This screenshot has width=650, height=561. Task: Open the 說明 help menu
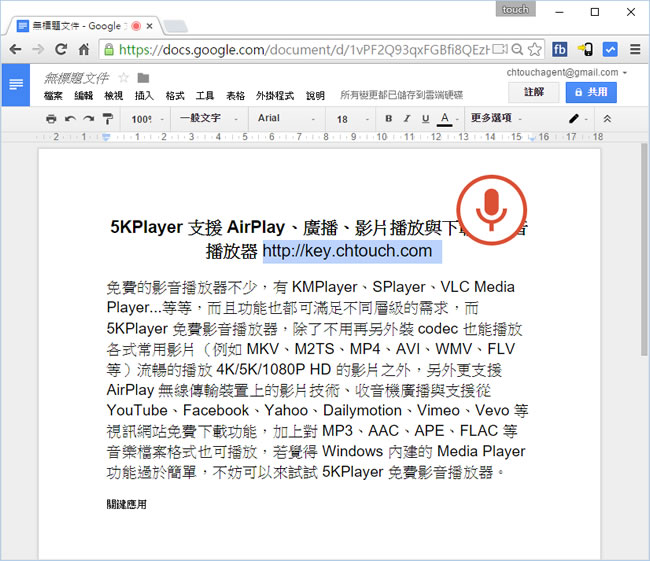(x=315, y=96)
